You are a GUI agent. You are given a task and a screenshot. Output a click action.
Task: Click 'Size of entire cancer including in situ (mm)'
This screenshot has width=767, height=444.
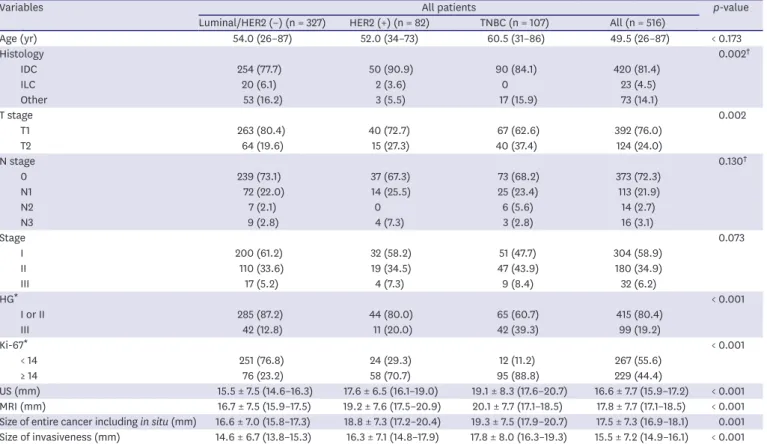[x=98, y=422]
